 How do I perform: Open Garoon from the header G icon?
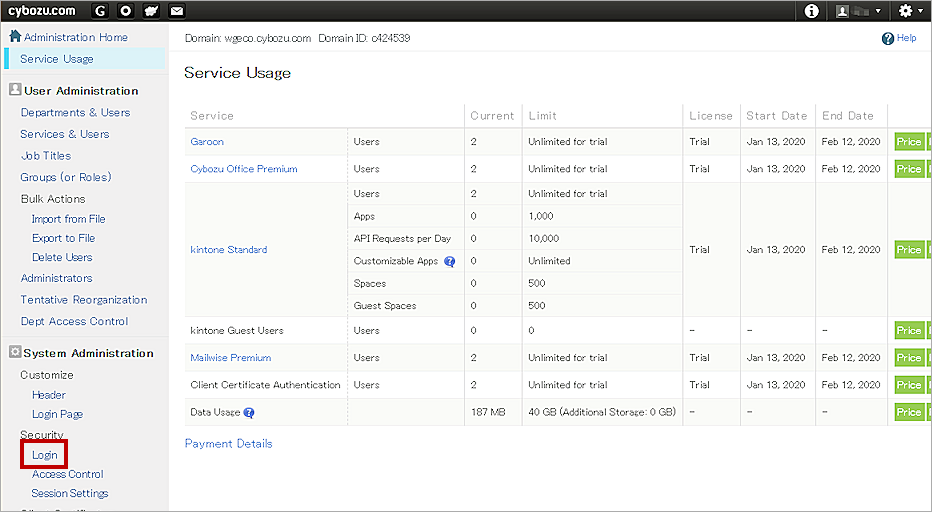(x=100, y=11)
